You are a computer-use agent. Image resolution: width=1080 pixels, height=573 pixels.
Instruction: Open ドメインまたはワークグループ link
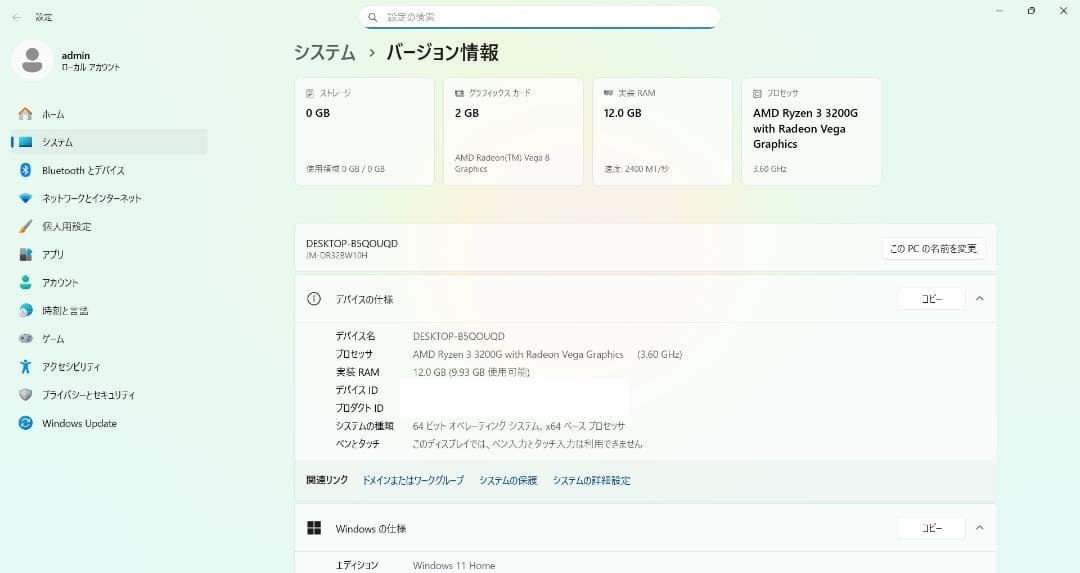pyautogui.click(x=413, y=480)
